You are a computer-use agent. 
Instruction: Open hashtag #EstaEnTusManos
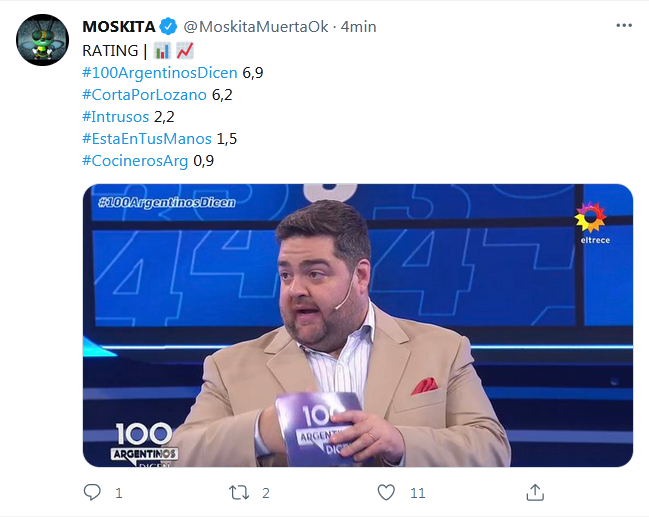tap(147, 139)
